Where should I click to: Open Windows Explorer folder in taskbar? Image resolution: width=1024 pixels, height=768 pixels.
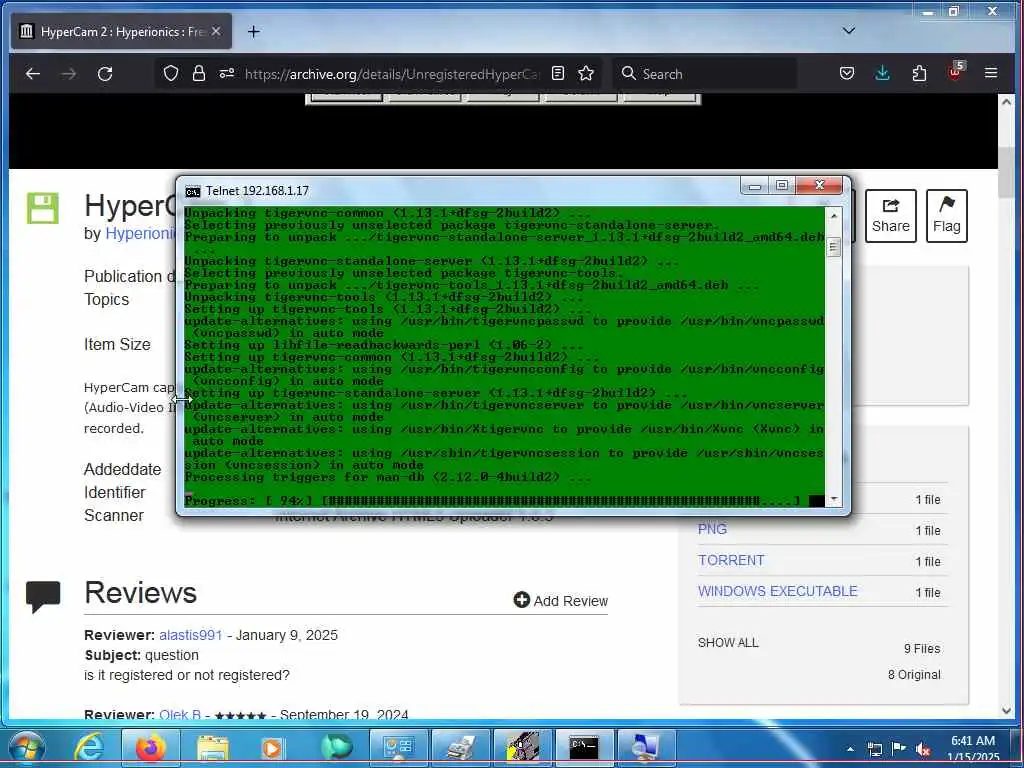click(x=213, y=747)
